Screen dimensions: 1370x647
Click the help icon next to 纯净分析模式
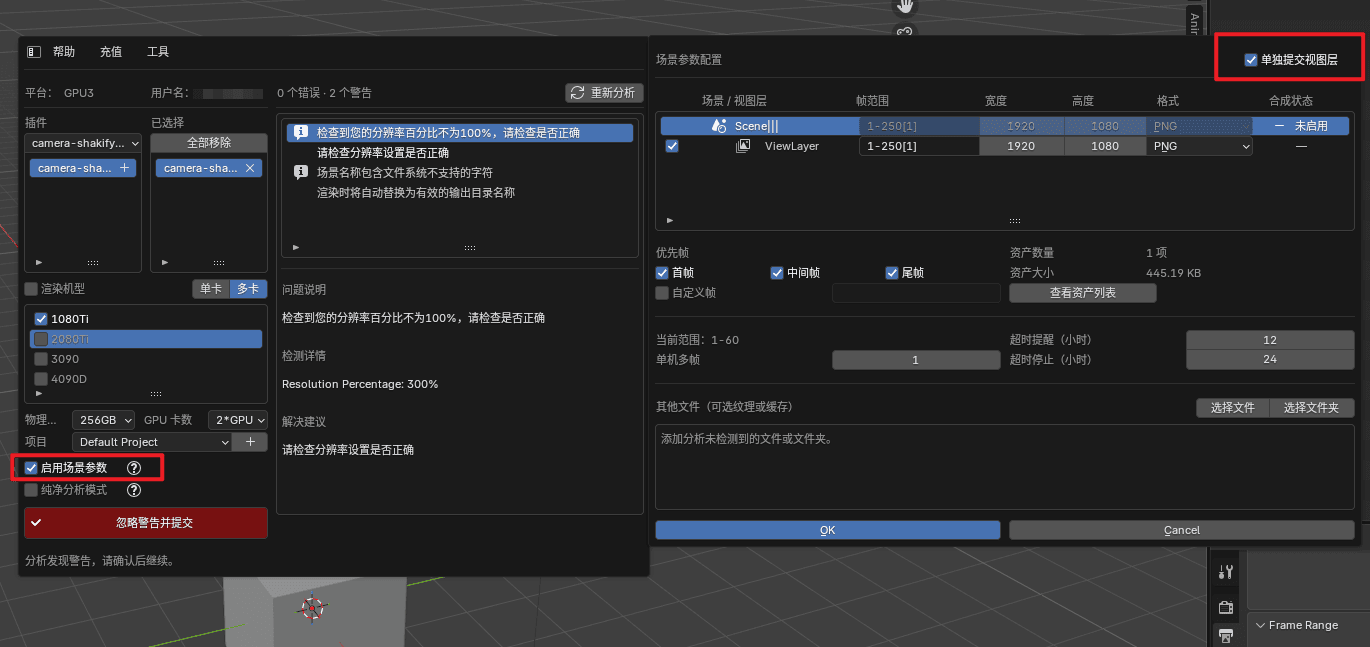[134, 490]
